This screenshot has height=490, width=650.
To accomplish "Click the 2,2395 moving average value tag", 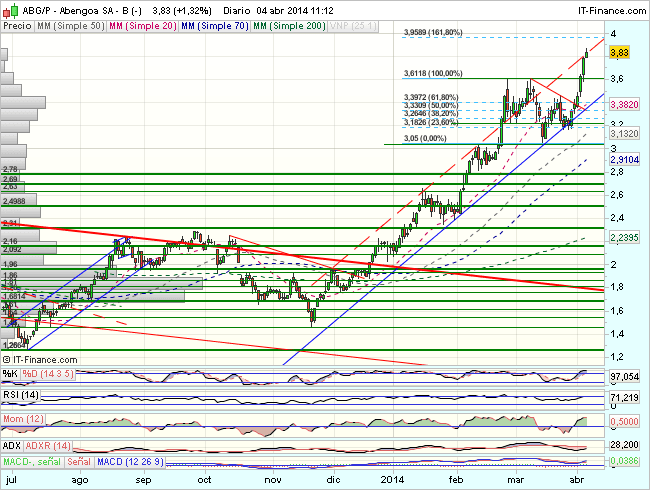I will pyautogui.click(x=624, y=238).
